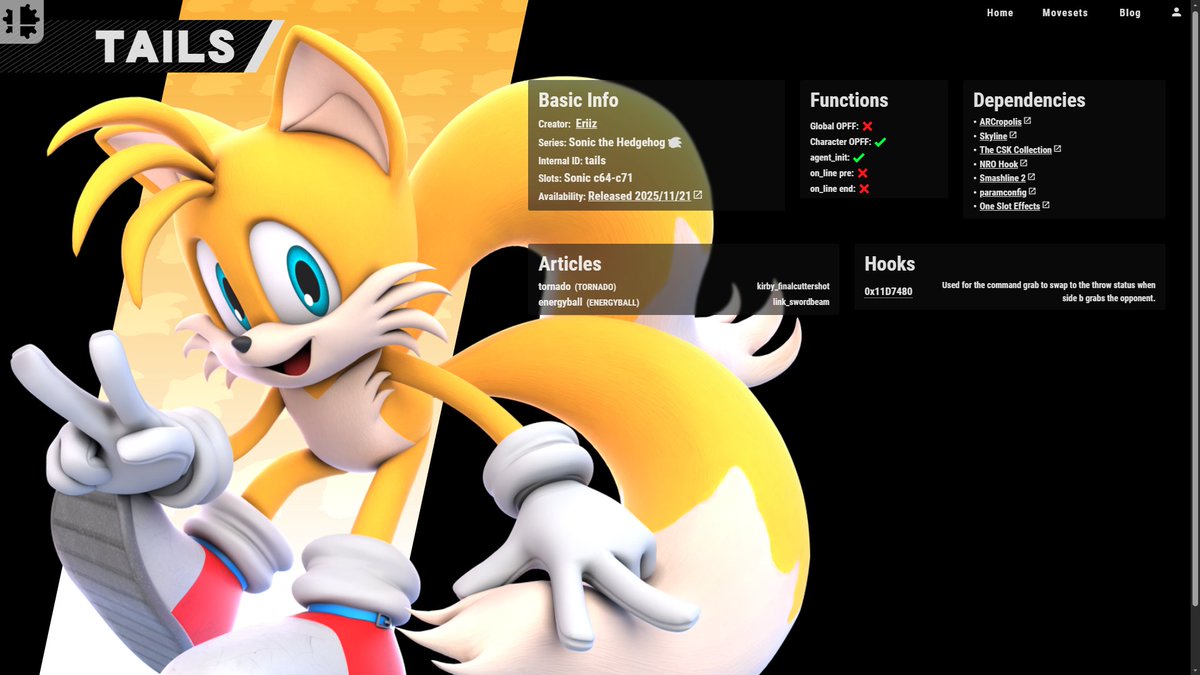Click external-link icon next to One Slot Effects
This screenshot has width=1200, height=675.
tap(1046, 205)
